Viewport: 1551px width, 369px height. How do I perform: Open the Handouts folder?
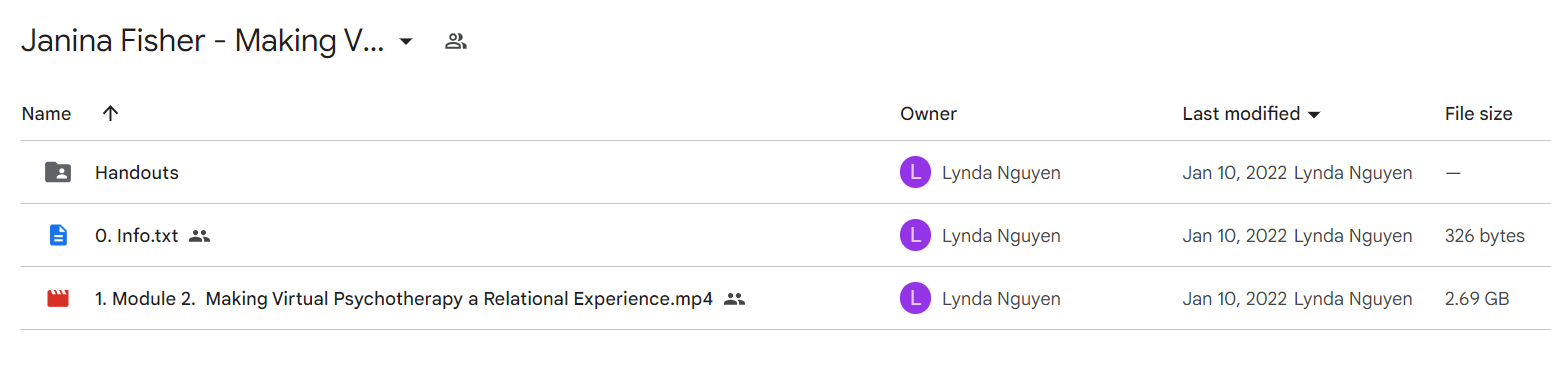[x=137, y=173]
